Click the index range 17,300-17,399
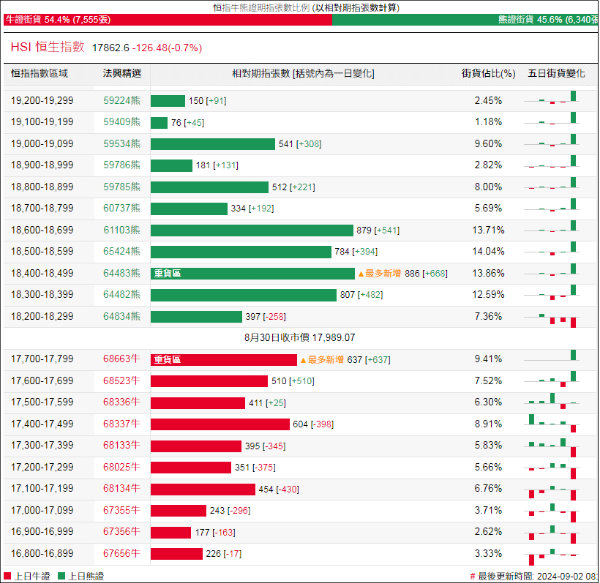The height and width of the screenshot is (583, 600). [42, 446]
